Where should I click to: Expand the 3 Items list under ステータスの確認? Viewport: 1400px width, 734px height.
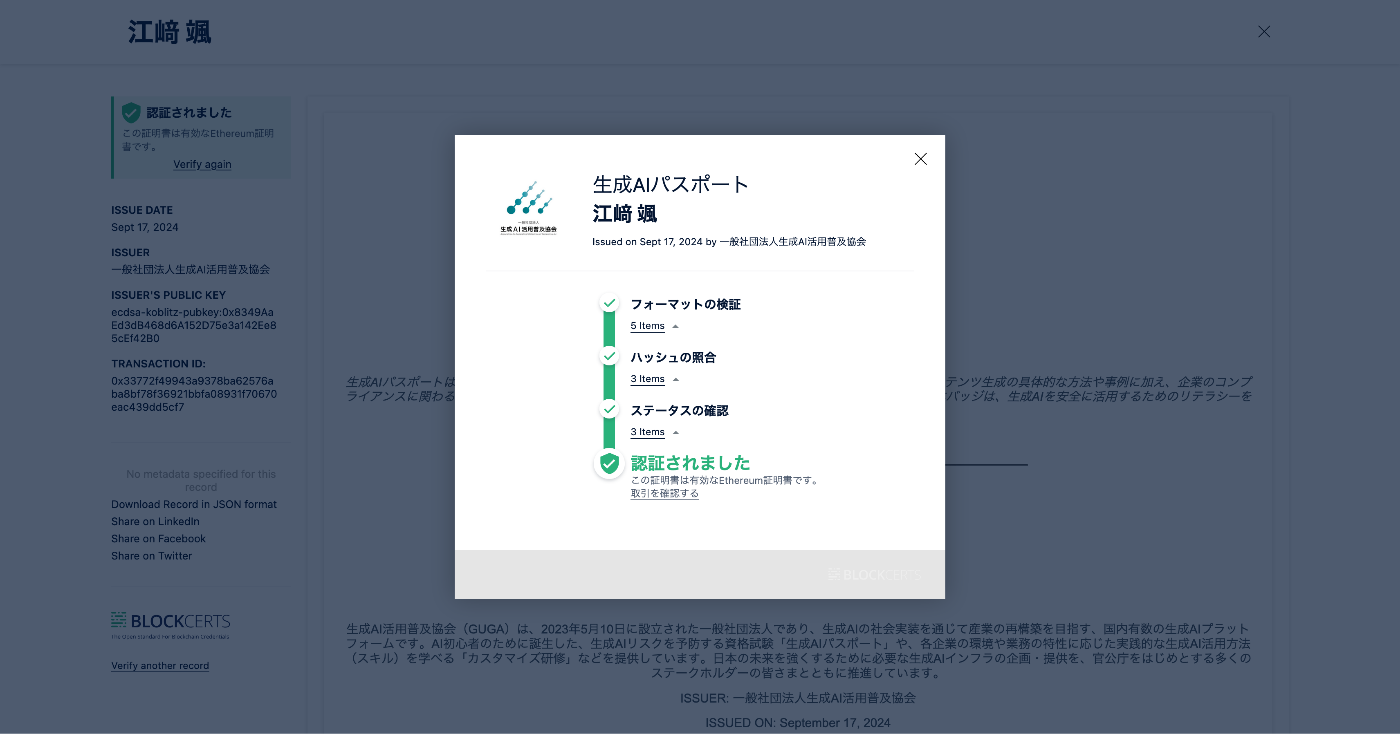[x=648, y=432]
